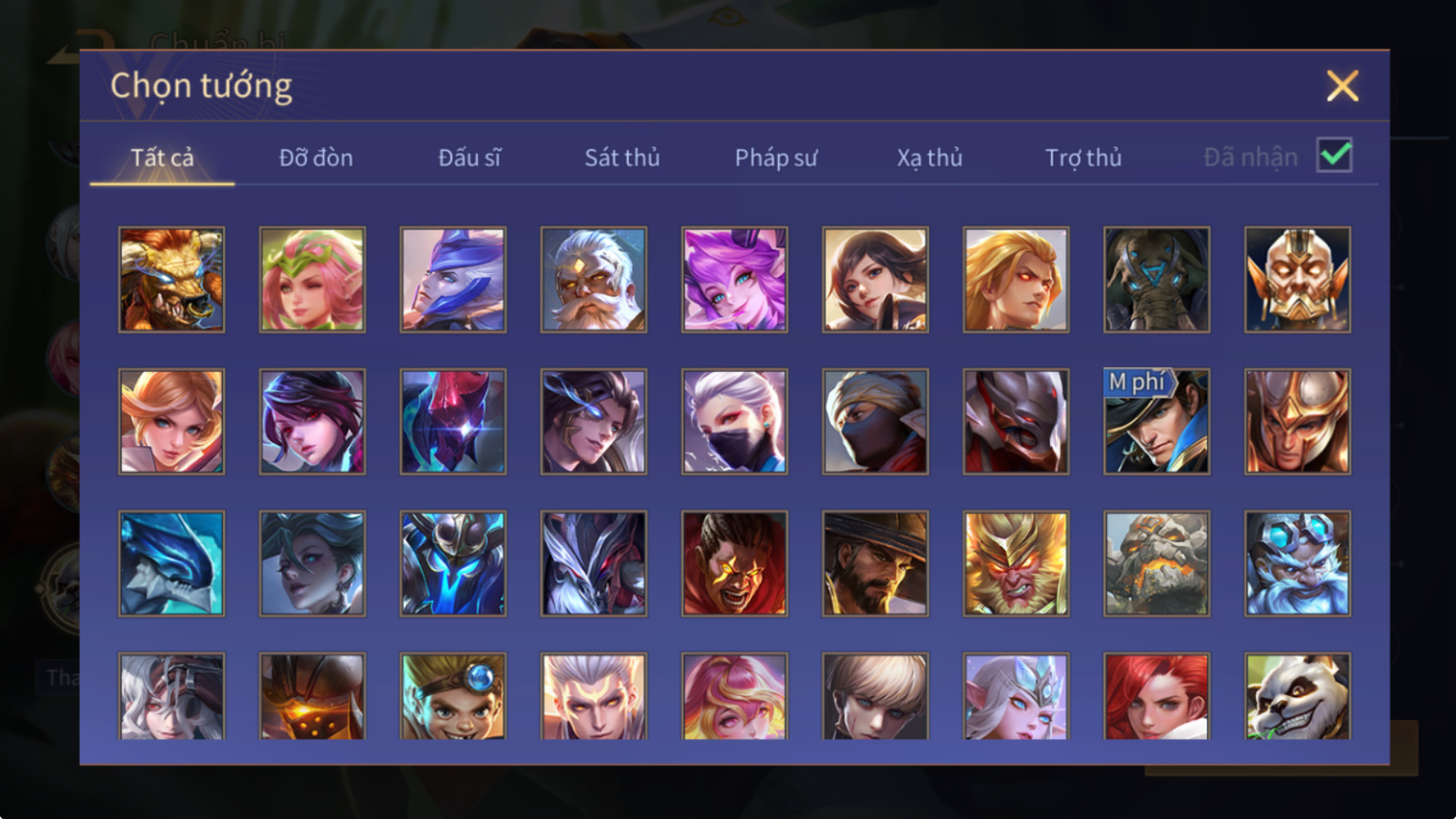1456x819 pixels.
Task: Select the golden bull hero portrait
Action: 172,280
